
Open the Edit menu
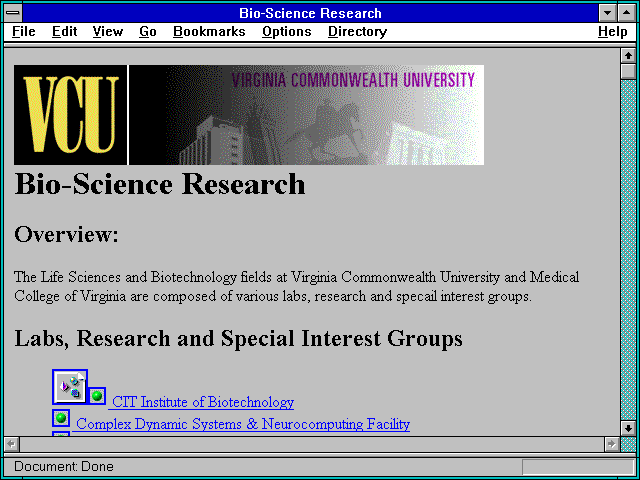coord(64,31)
